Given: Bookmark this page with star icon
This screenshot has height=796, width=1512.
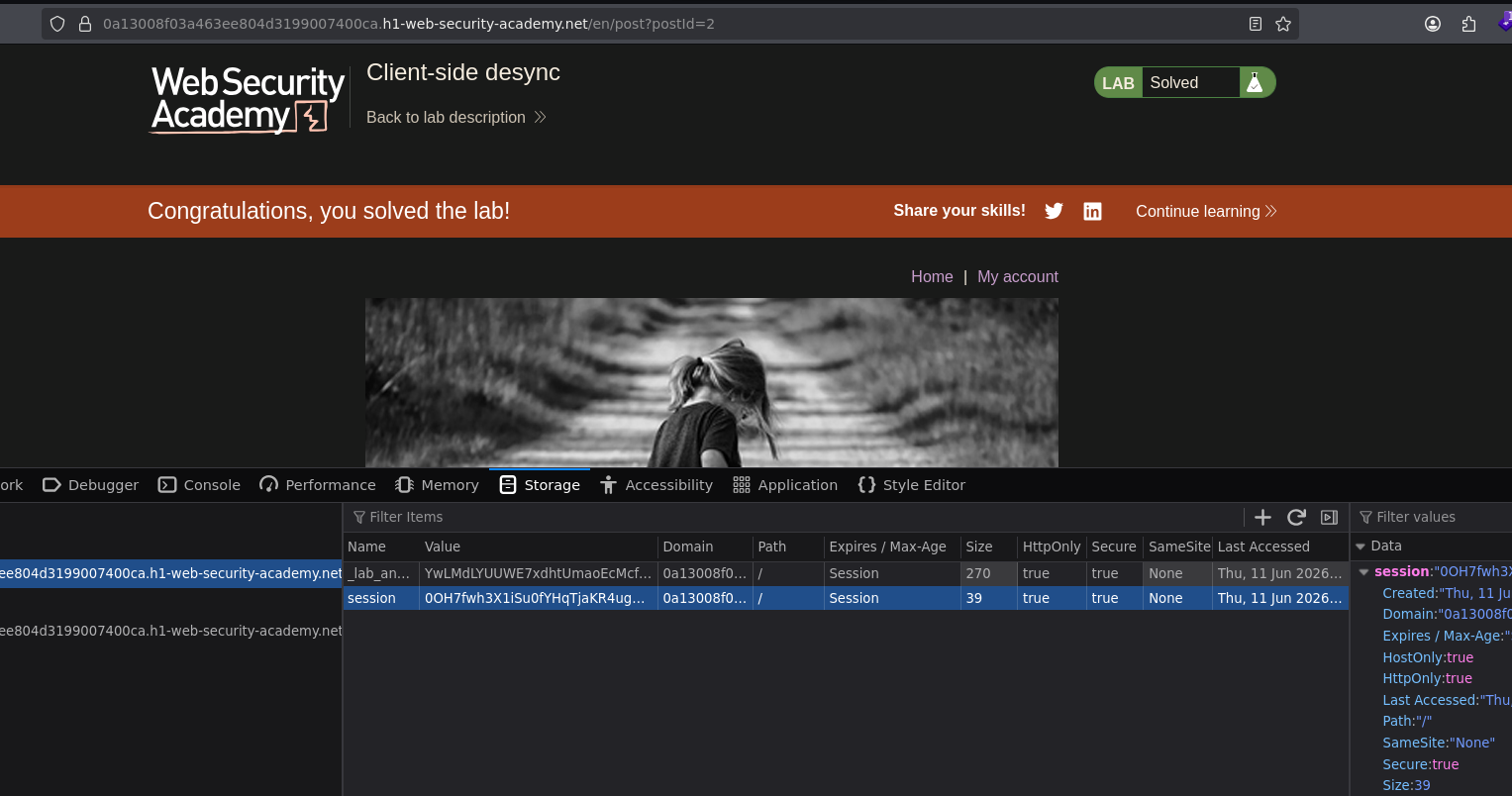Looking at the screenshot, I should tap(1283, 24).
